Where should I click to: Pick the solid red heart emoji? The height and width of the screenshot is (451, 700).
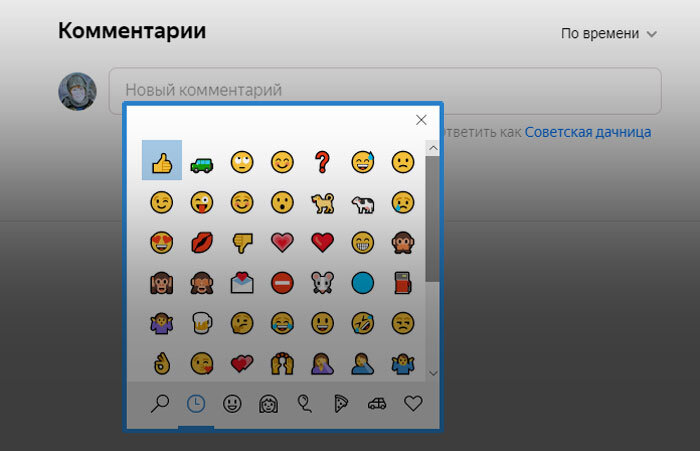(x=322, y=242)
